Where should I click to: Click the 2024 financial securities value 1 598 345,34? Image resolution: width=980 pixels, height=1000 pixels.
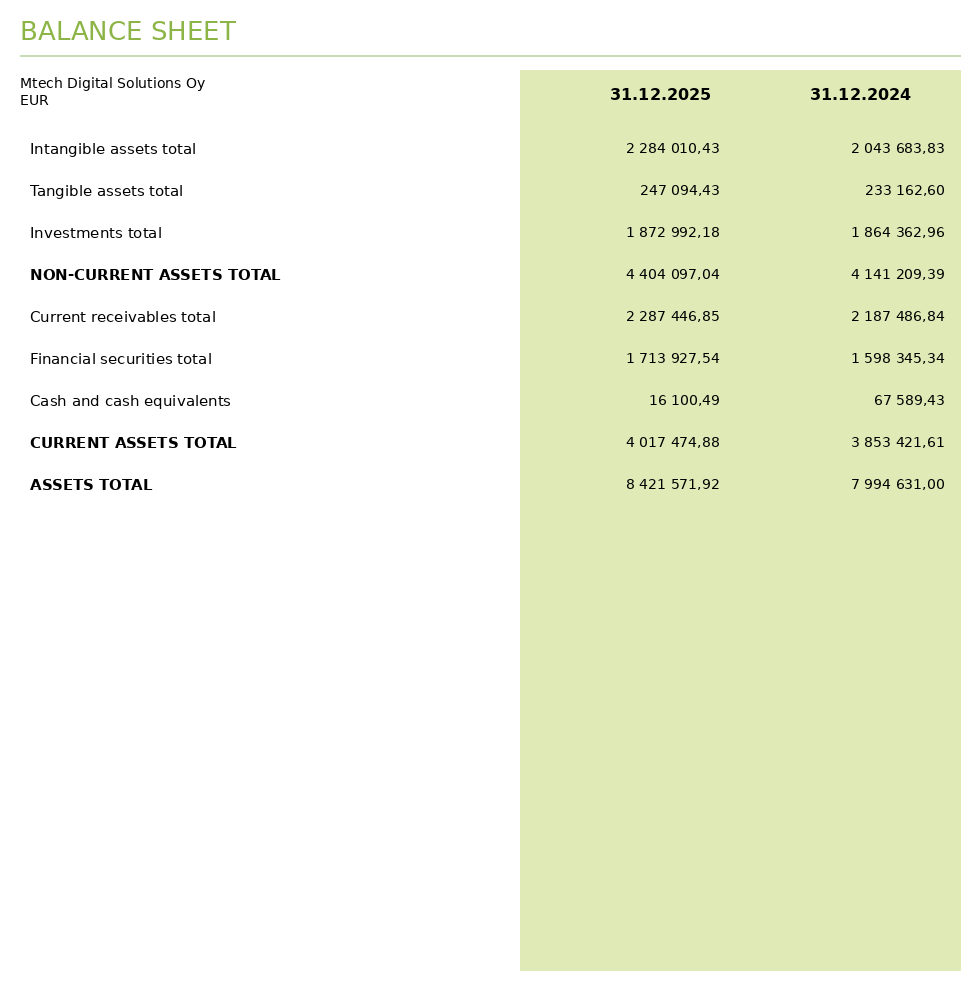point(898,358)
